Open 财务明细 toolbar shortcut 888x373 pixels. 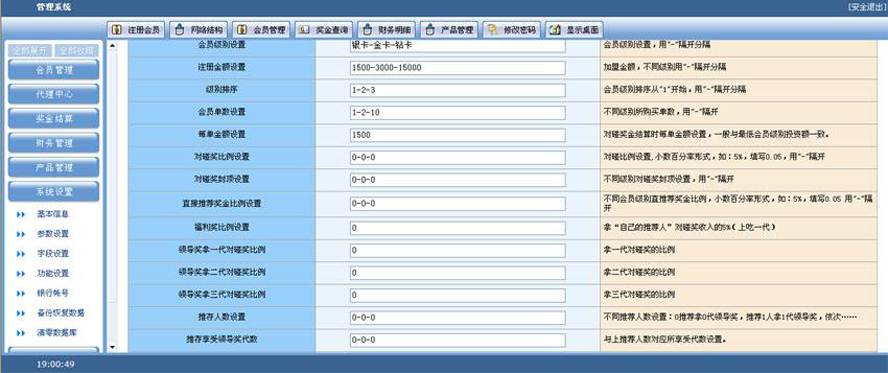[386, 29]
